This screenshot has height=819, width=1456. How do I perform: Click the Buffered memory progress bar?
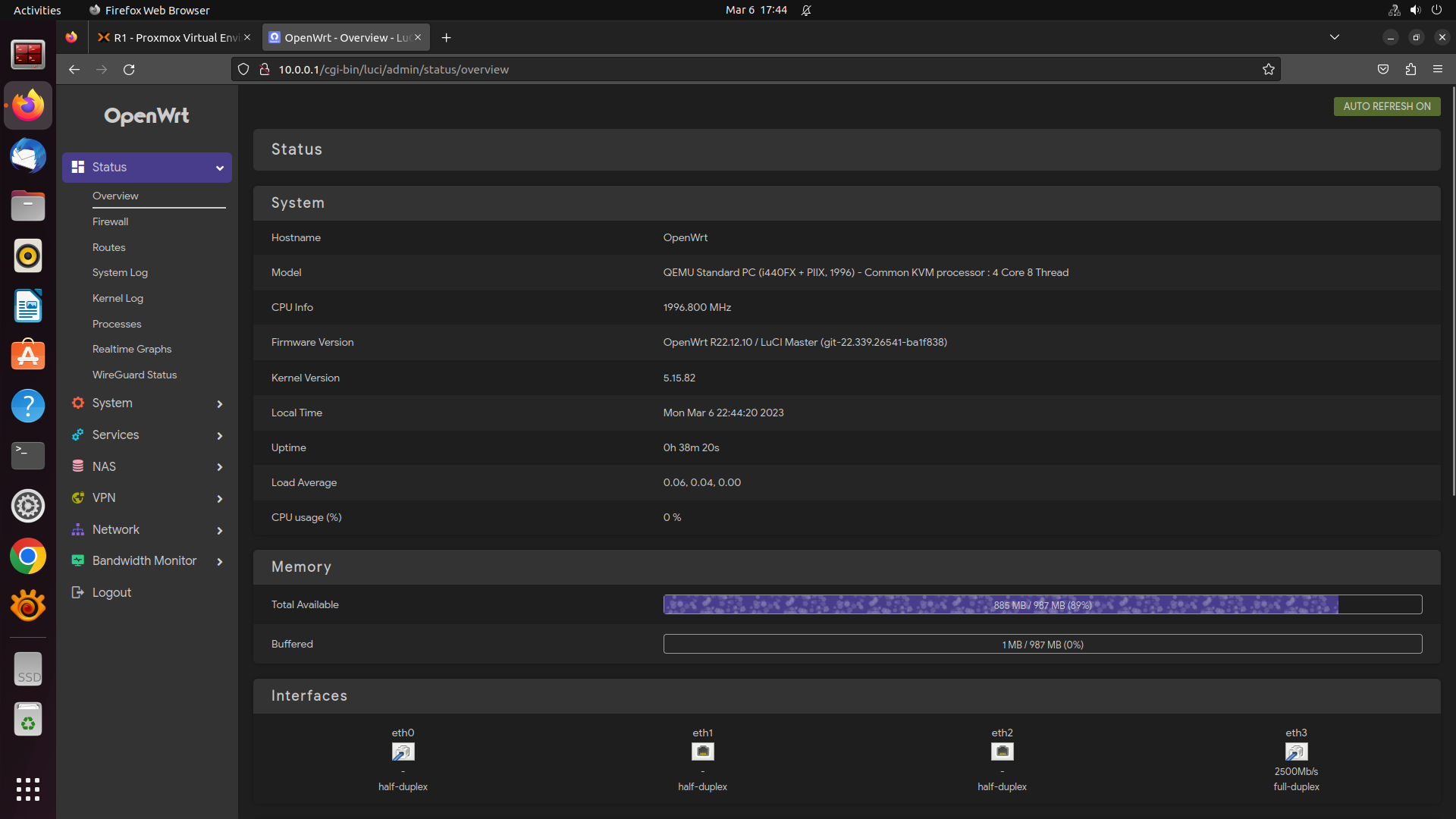click(x=1043, y=644)
